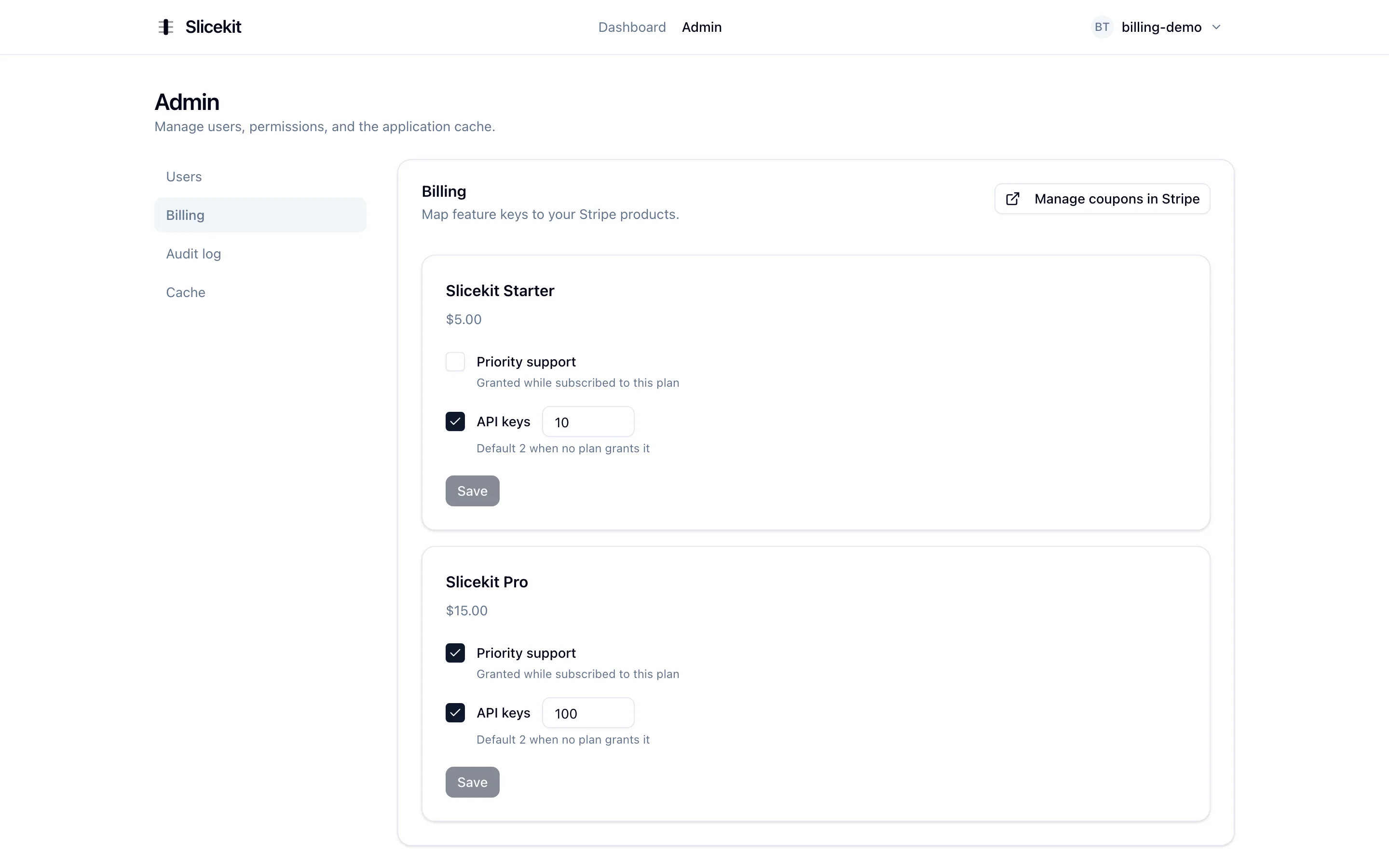Click the Admin page title
The image size is (1389, 868).
187,102
